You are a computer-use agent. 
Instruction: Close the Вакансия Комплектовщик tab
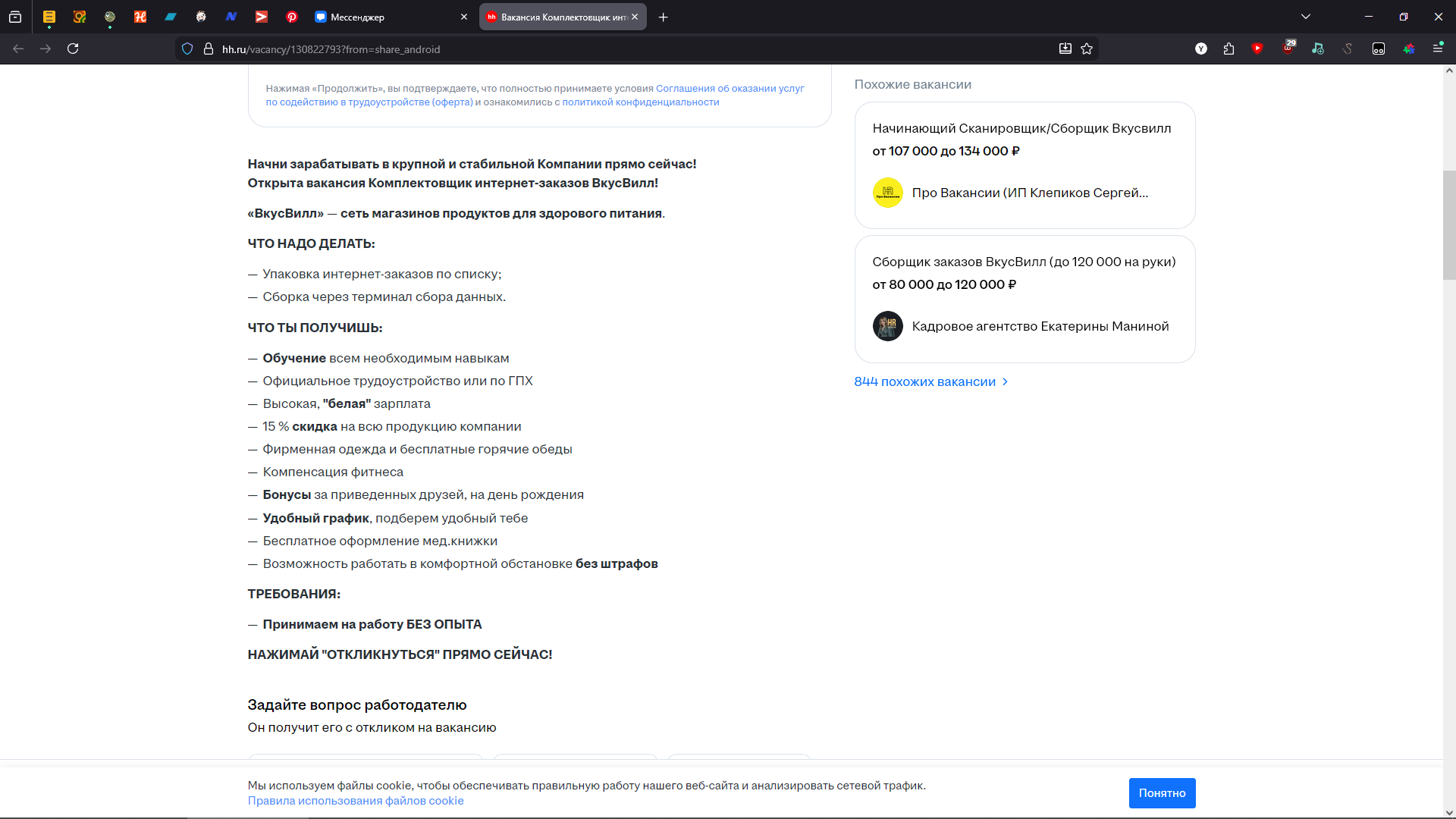click(x=635, y=17)
